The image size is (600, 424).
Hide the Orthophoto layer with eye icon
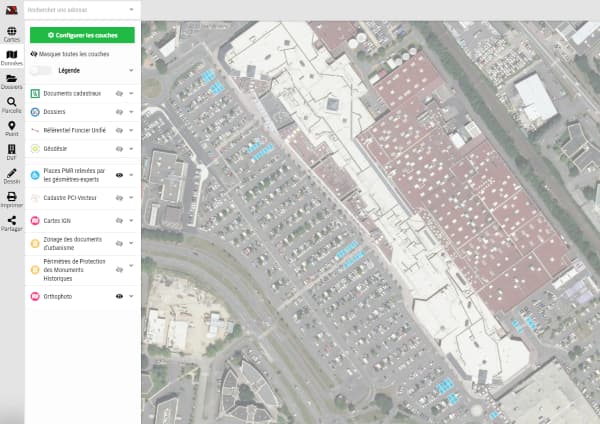click(119, 296)
